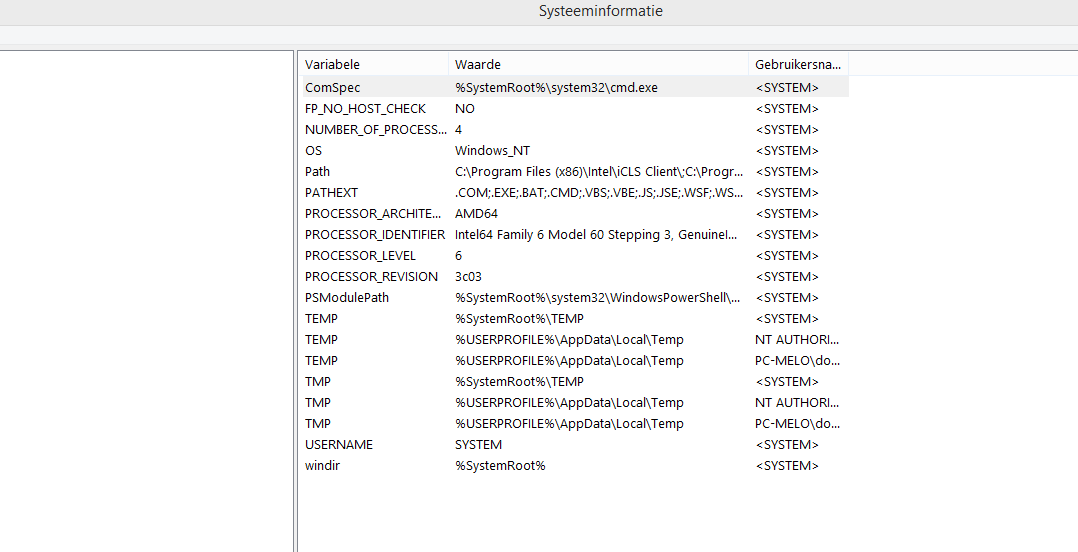Select the PROCESSOR_ARCHITECTURE row
Image resolution: width=1078 pixels, height=552 pixels.
[x=373, y=214]
